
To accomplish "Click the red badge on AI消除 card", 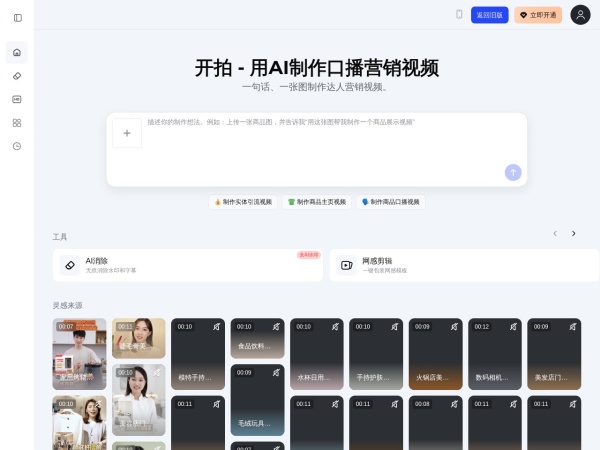I will (x=309, y=255).
